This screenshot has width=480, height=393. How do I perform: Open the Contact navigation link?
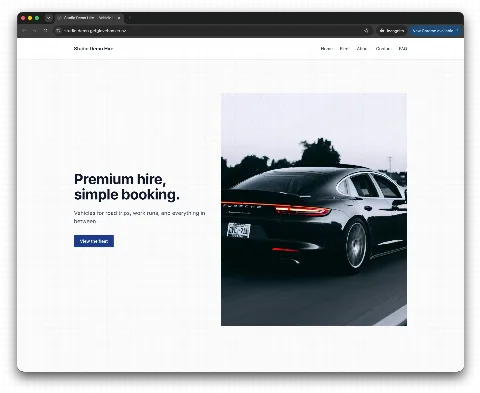pos(383,49)
